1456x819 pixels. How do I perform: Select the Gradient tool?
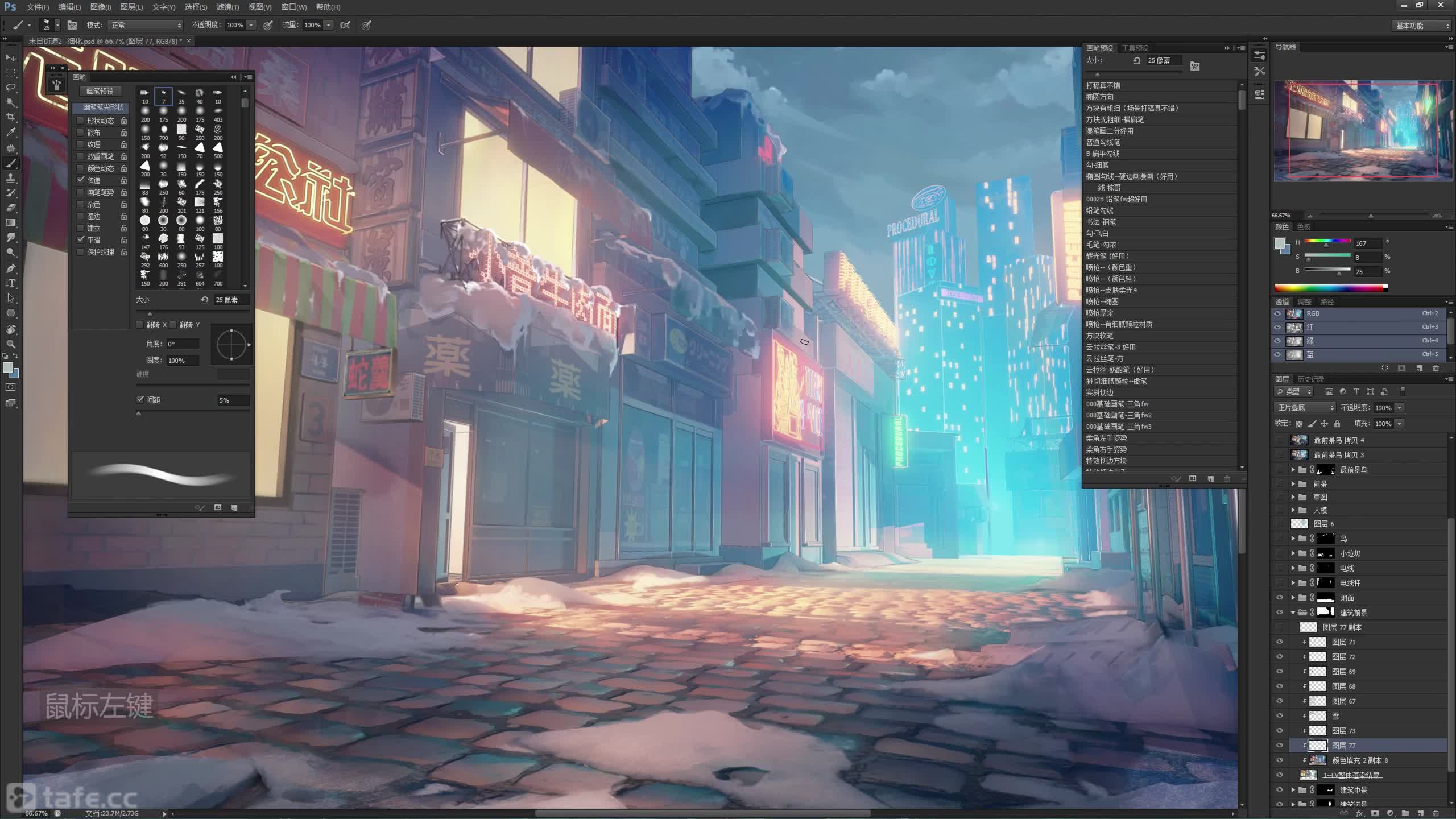pyautogui.click(x=11, y=223)
